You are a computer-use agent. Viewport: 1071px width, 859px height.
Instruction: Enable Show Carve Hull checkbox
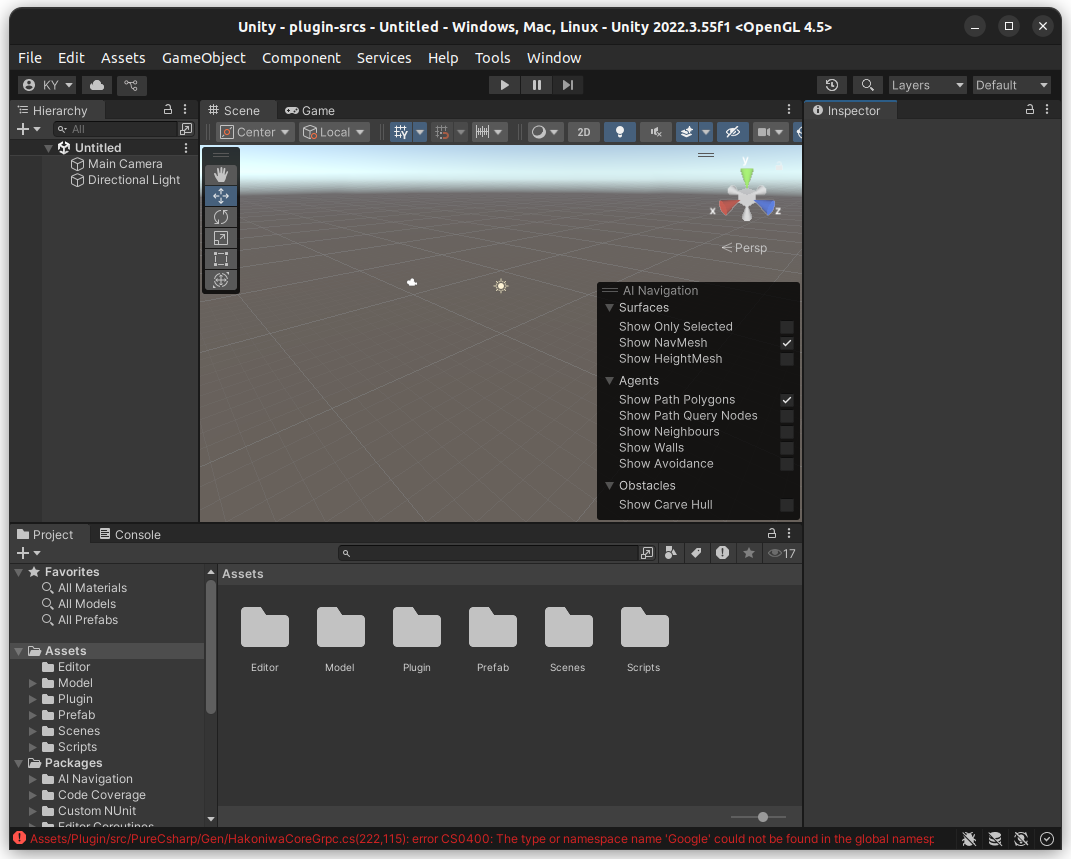tap(787, 505)
